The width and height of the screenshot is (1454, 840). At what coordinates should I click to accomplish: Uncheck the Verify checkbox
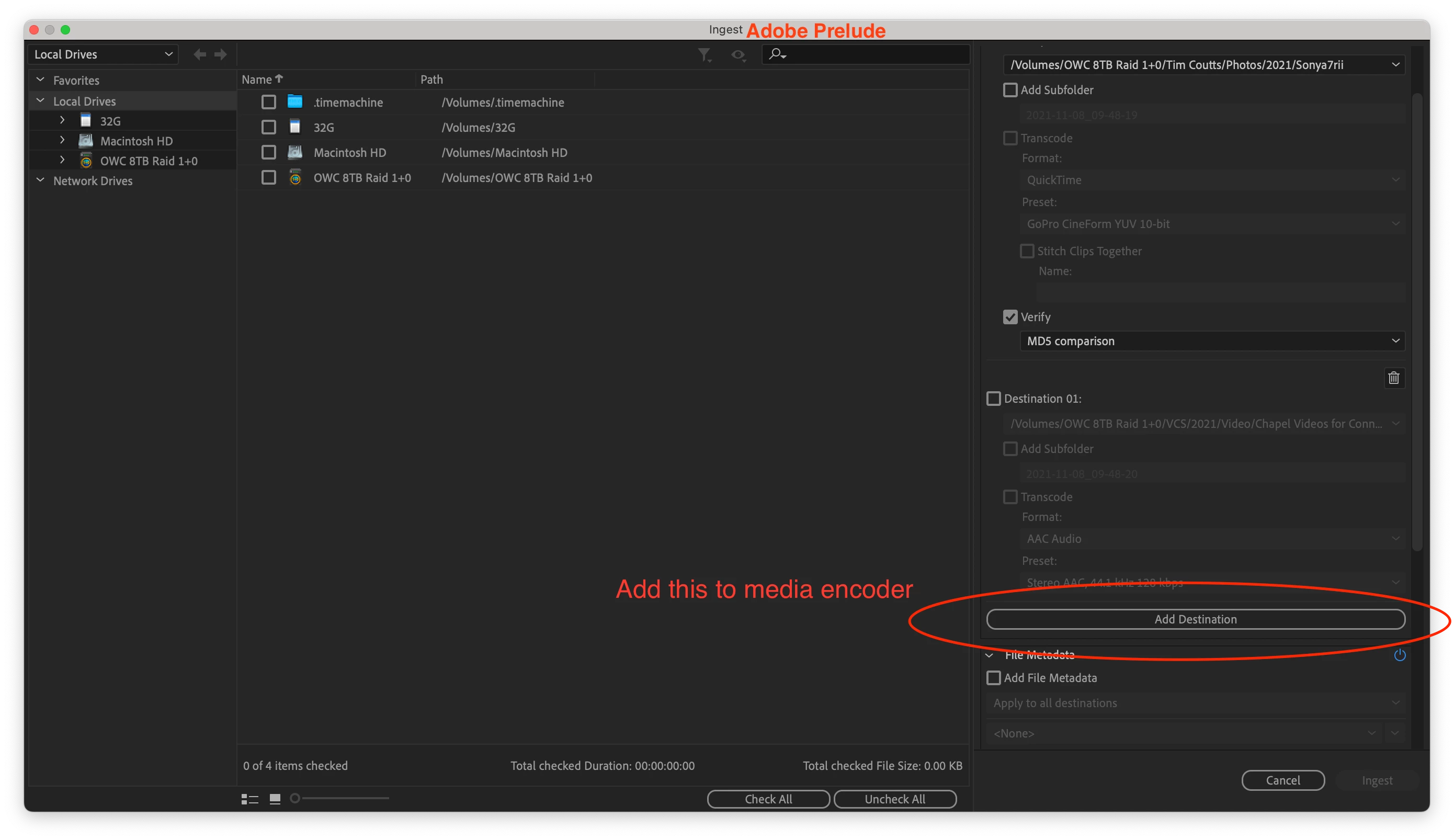coord(1010,317)
